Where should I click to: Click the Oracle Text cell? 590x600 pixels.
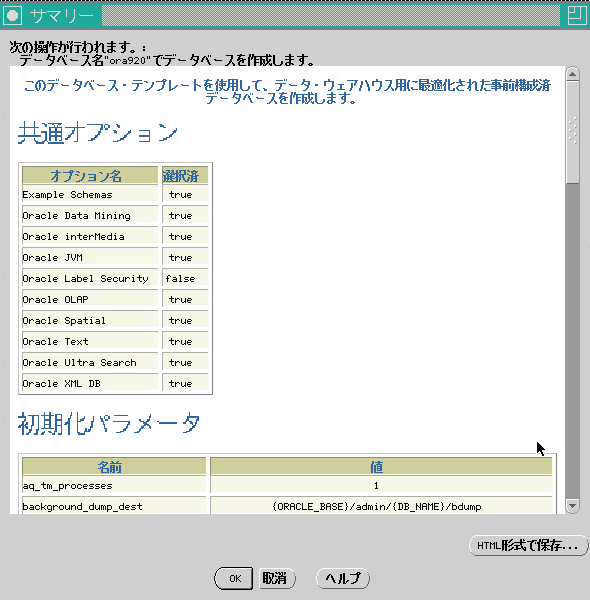click(90, 341)
